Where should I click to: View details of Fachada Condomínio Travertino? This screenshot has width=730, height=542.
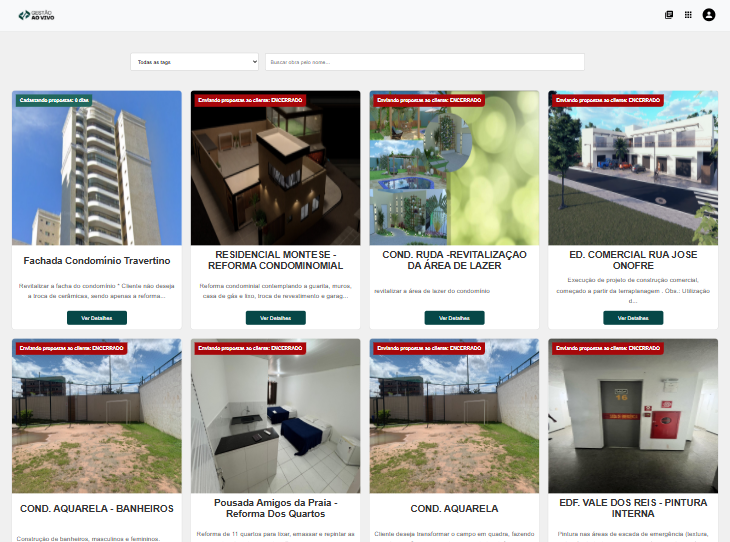(97, 318)
